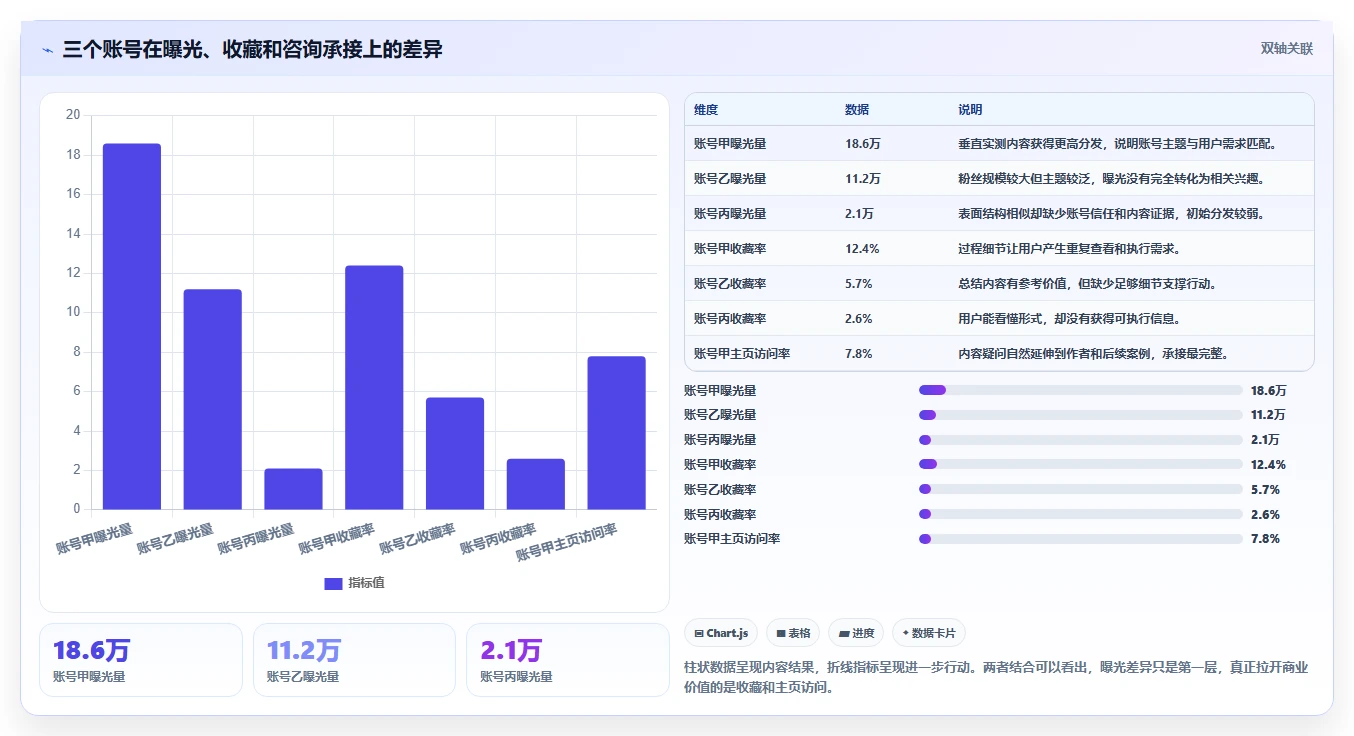Click the 账号丙收藏率 progress bar
This screenshot has width=1354, height=736.
(1080, 514)
